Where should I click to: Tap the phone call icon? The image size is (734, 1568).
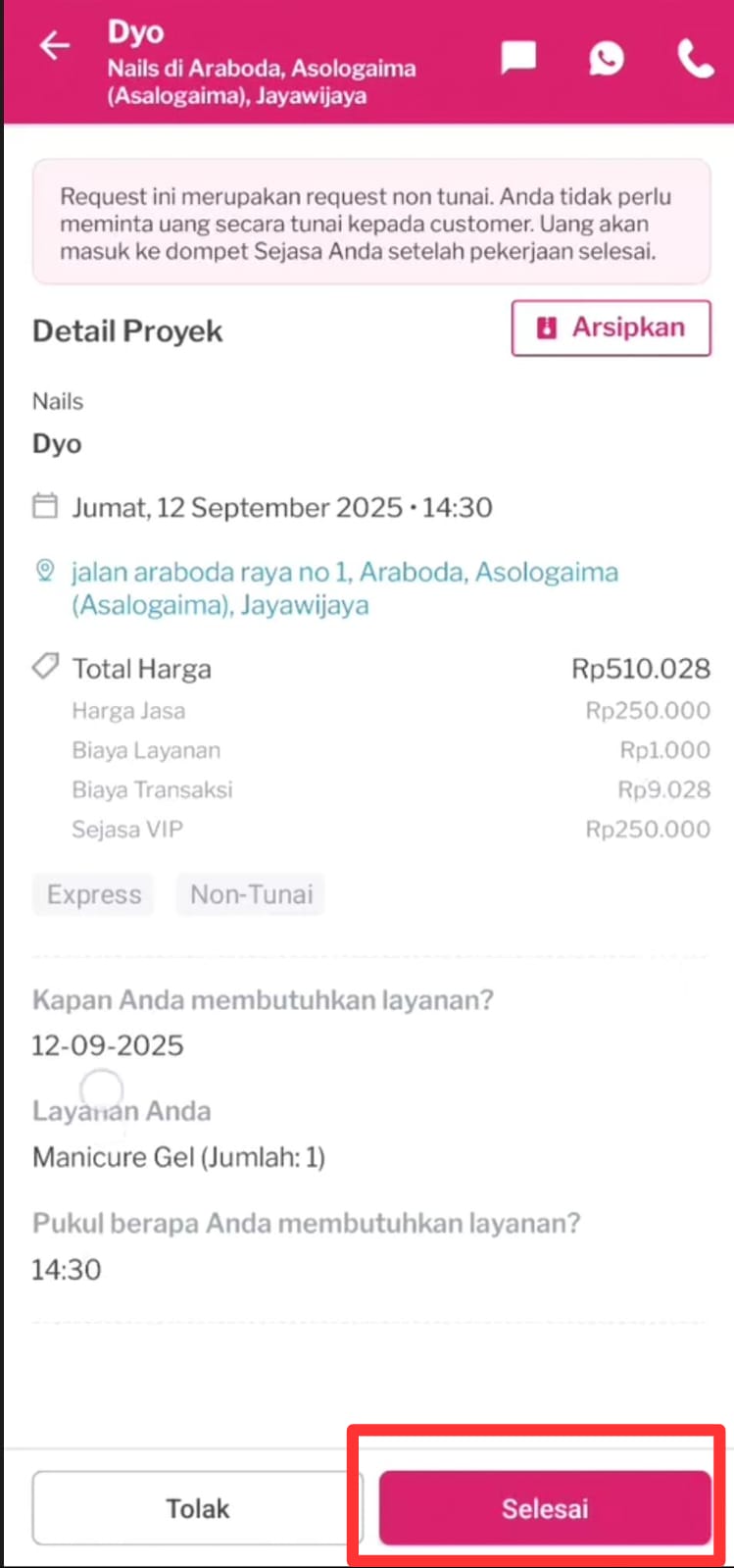pos(695,60)
